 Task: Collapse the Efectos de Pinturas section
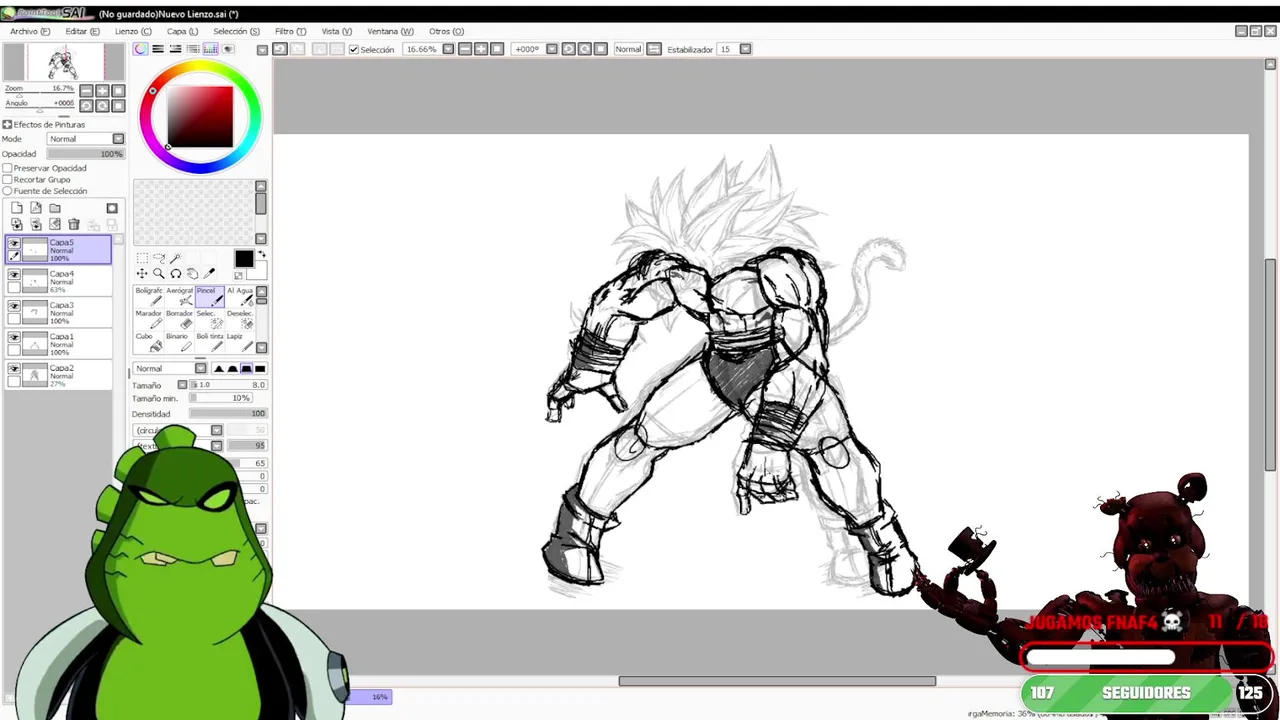coord(7,125)
